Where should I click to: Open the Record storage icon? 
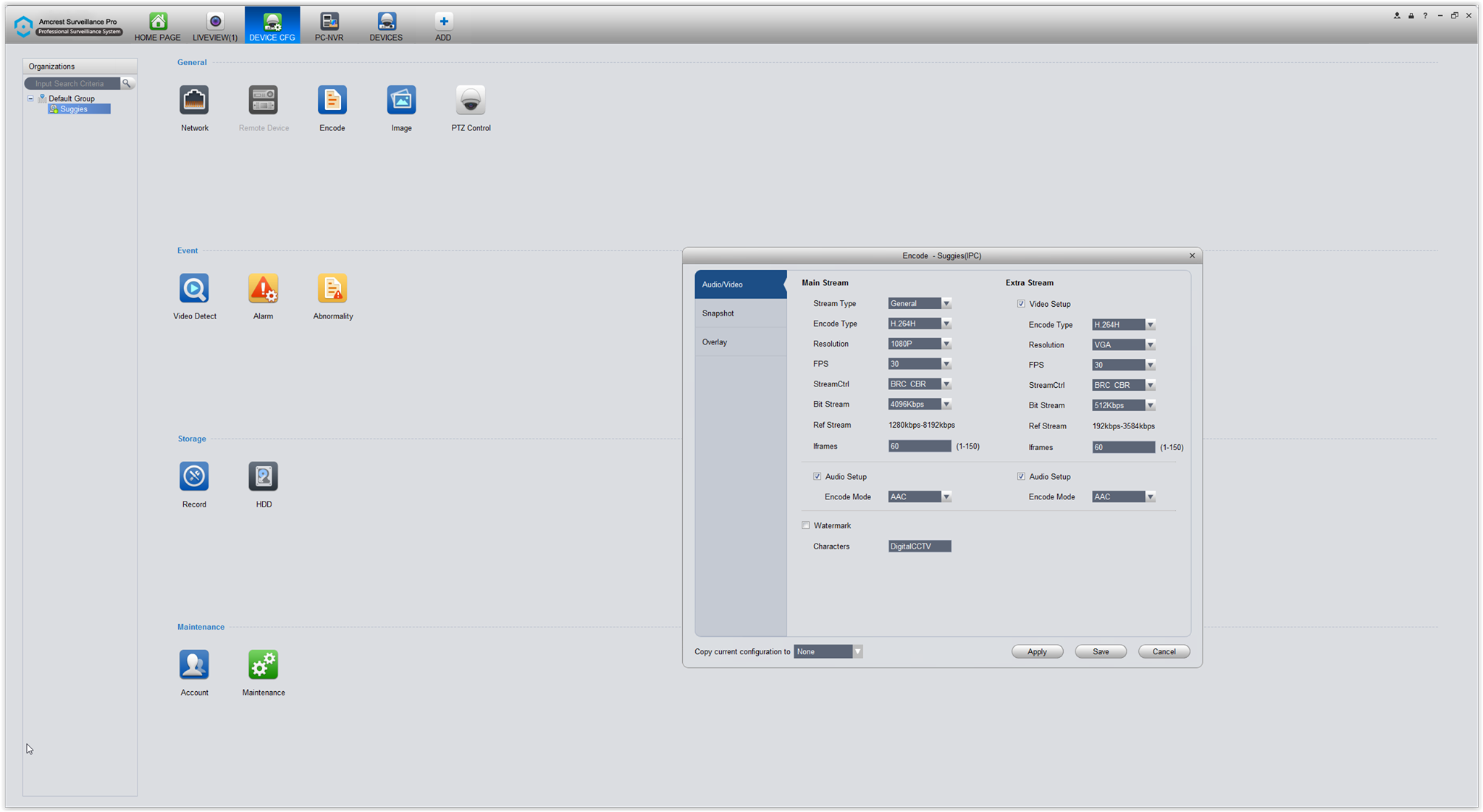click(194, 476)
